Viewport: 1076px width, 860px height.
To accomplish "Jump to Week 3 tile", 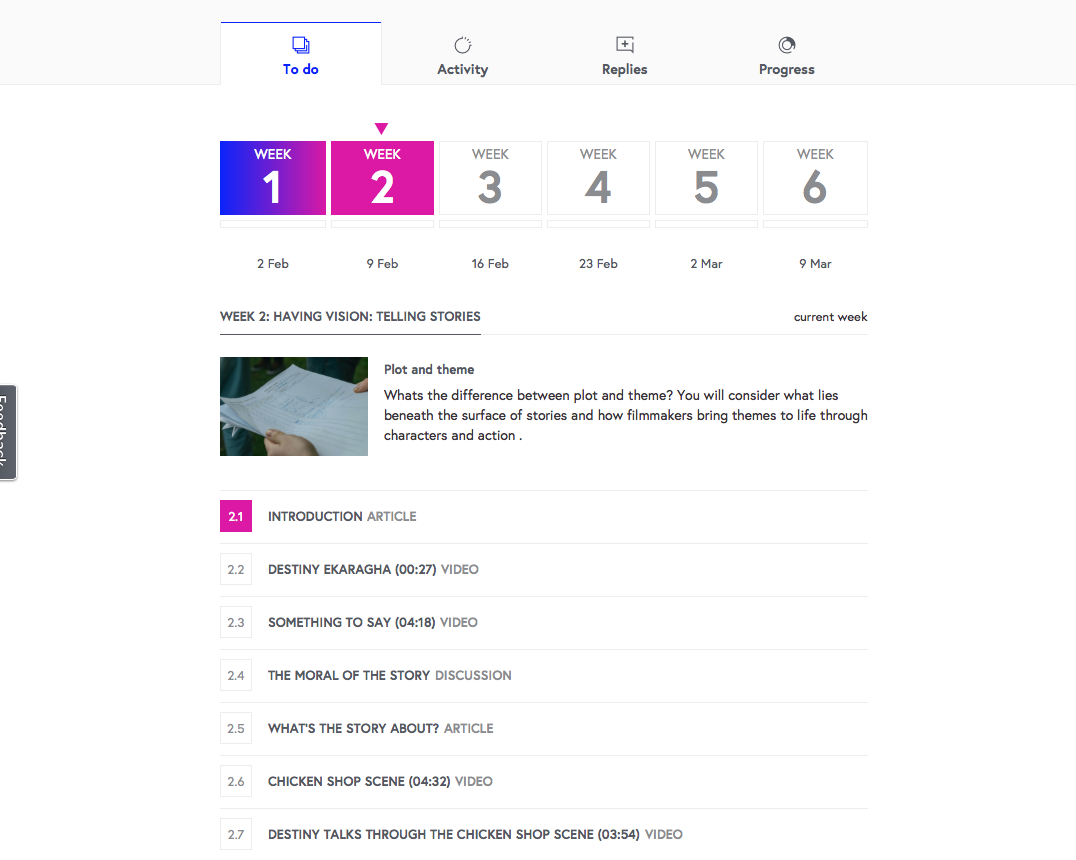I will [490, 178].
